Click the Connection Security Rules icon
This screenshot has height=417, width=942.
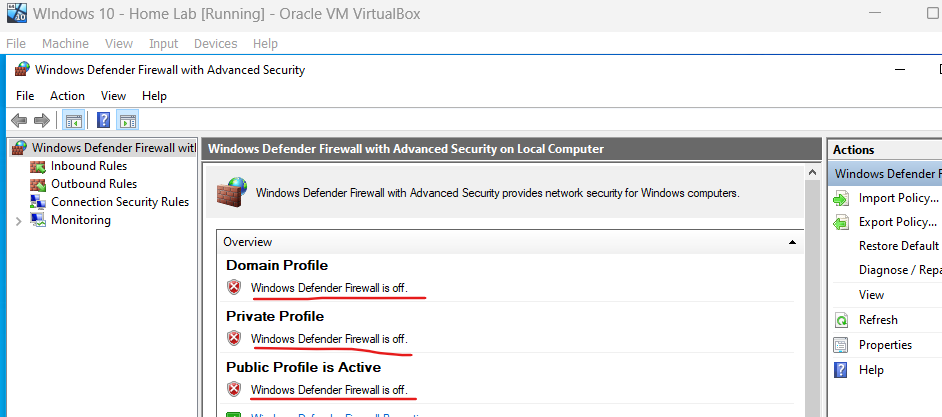(38, 202)
